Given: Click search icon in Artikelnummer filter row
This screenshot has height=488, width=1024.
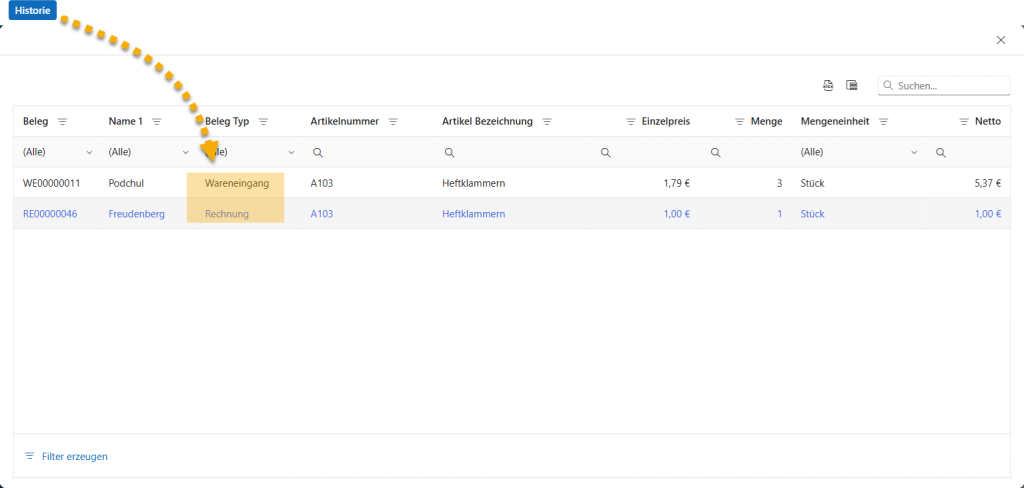Looking at the screenshot, I should [x=318, y=153].
